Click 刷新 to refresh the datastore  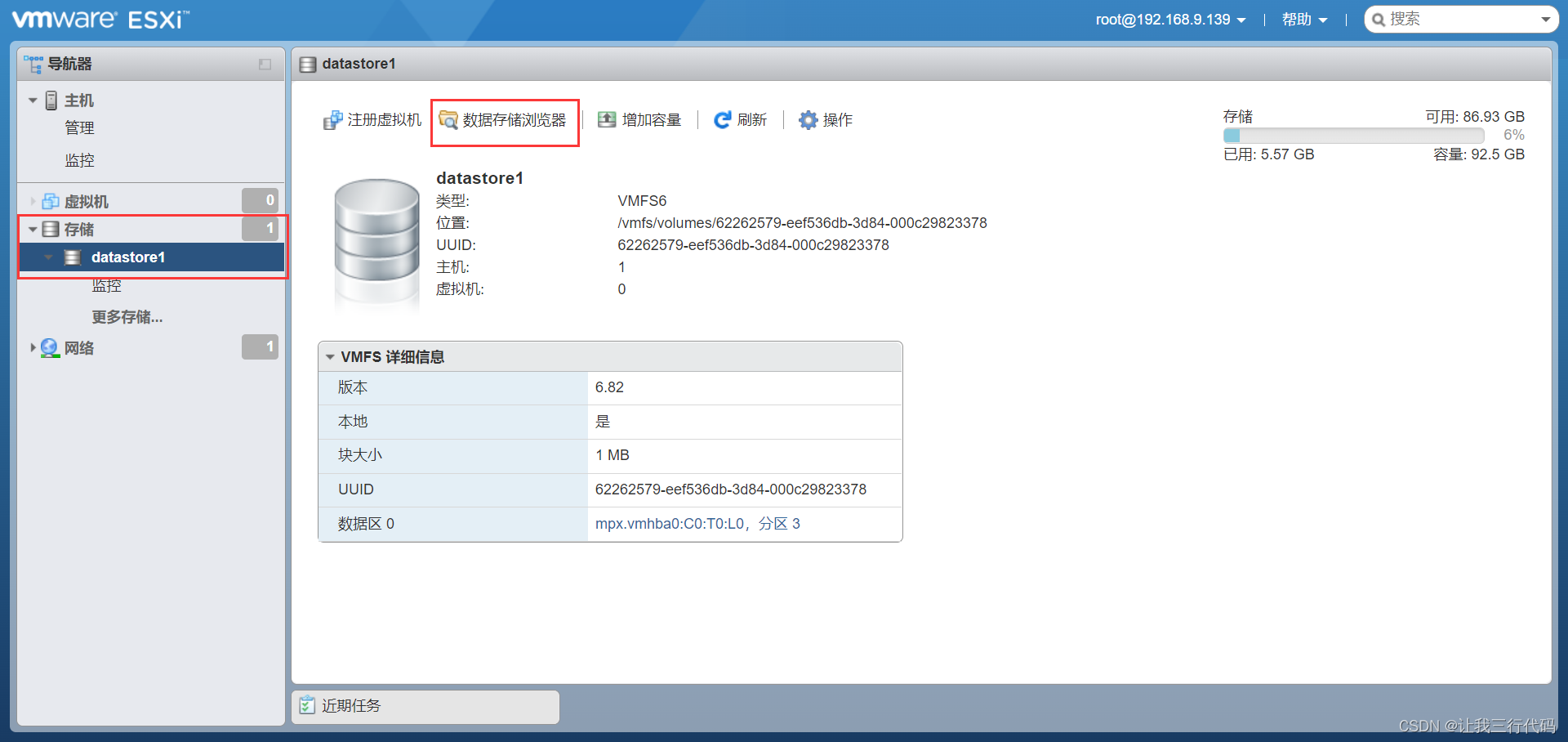click(x=752, y=120)
